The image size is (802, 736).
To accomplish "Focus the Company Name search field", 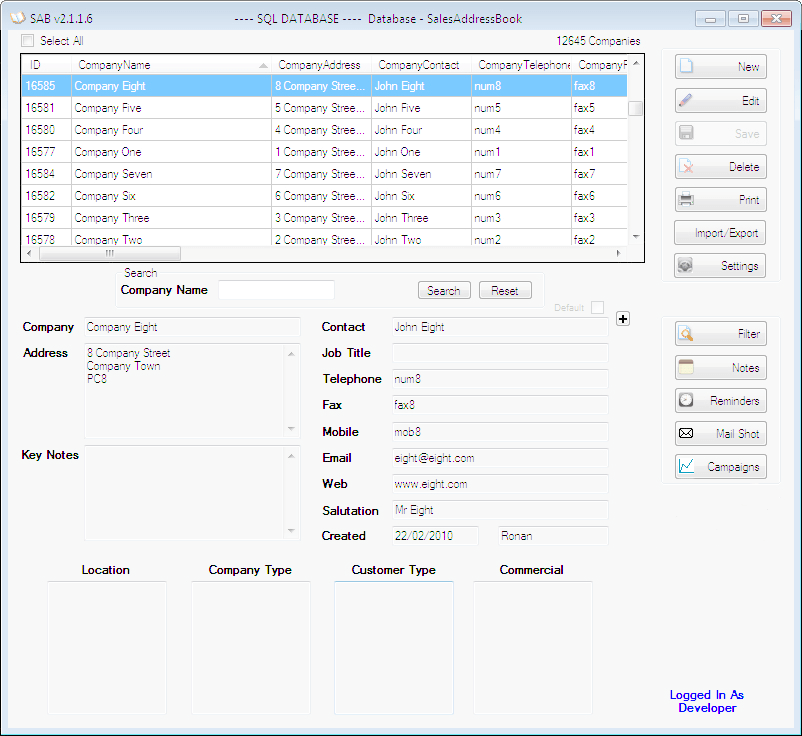I will click(x=276, y=290).
